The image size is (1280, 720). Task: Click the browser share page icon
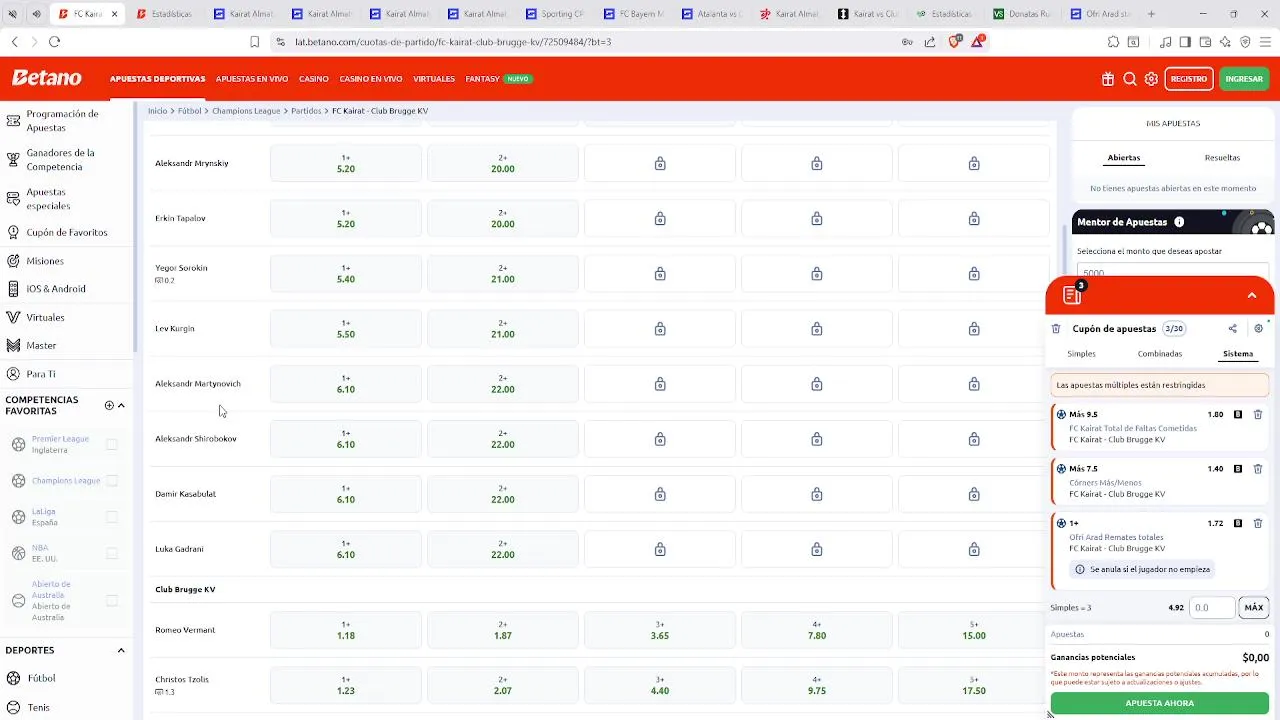tap(930, 42)
